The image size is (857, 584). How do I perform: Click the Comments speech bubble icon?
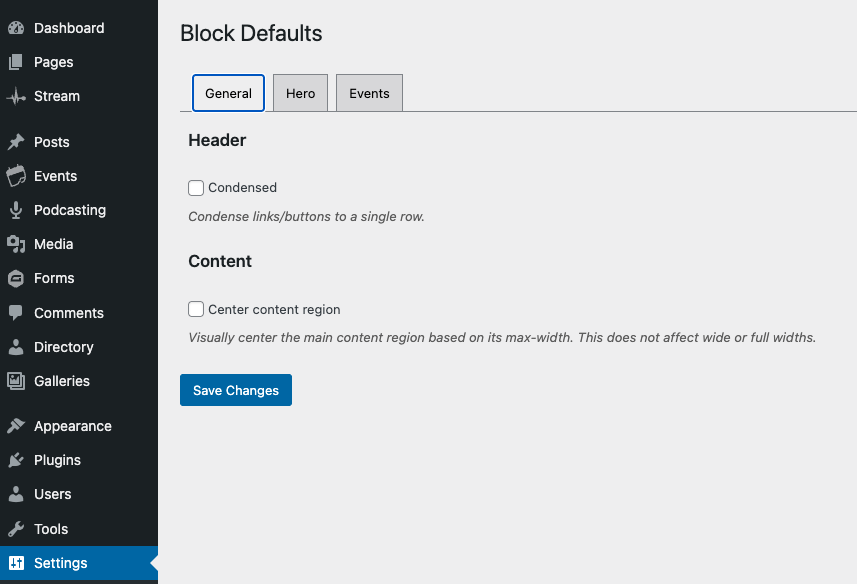[15, 313]
